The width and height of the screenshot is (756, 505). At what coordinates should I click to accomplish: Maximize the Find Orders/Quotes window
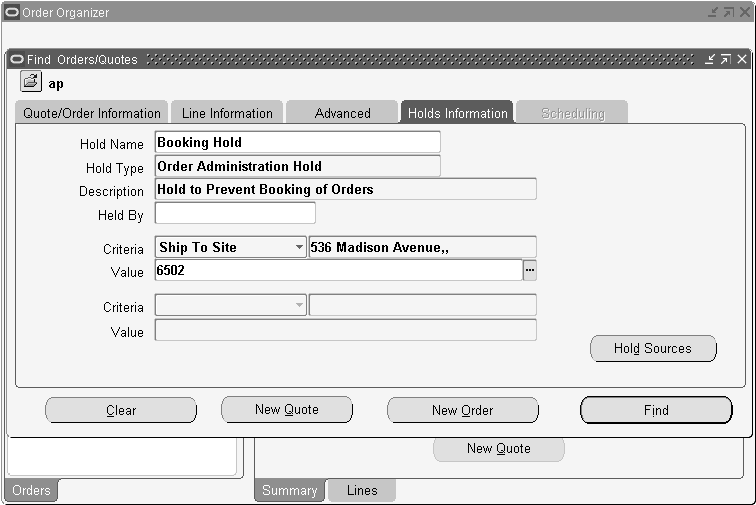pos(726,59)
